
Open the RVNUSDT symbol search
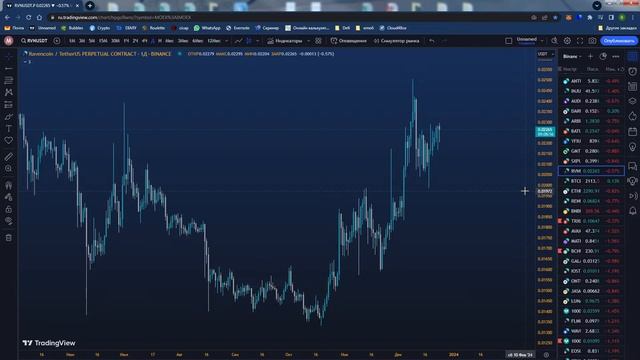coord(34,41)
